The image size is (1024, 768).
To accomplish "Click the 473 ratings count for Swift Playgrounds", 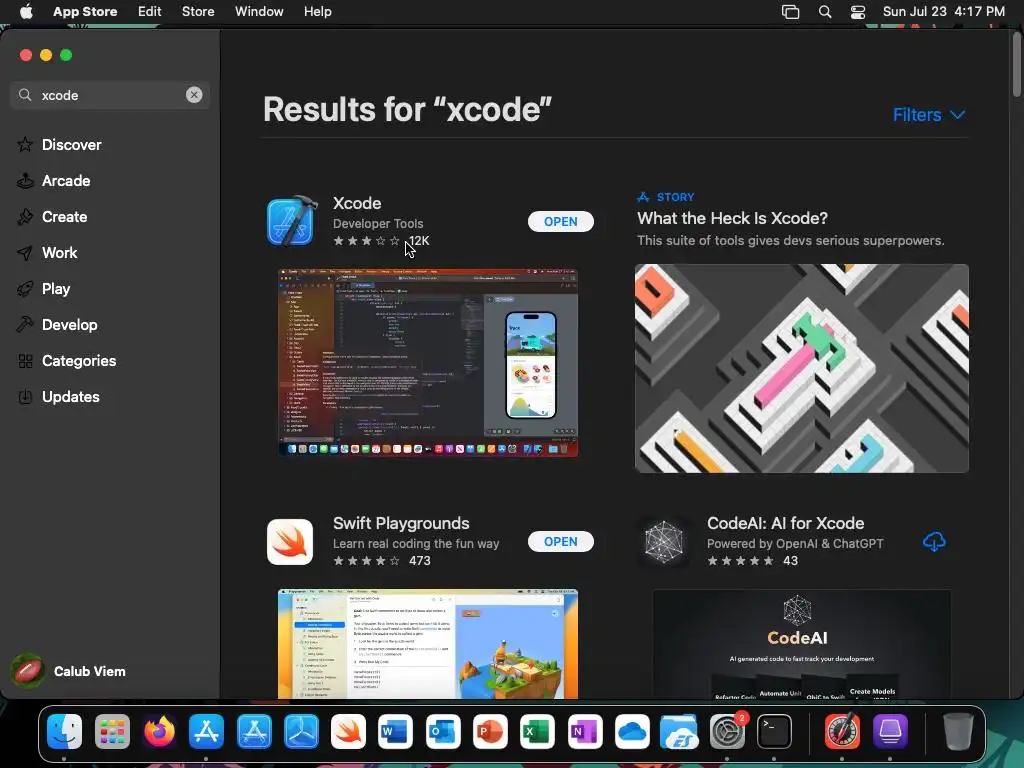I will pos(419,560).
